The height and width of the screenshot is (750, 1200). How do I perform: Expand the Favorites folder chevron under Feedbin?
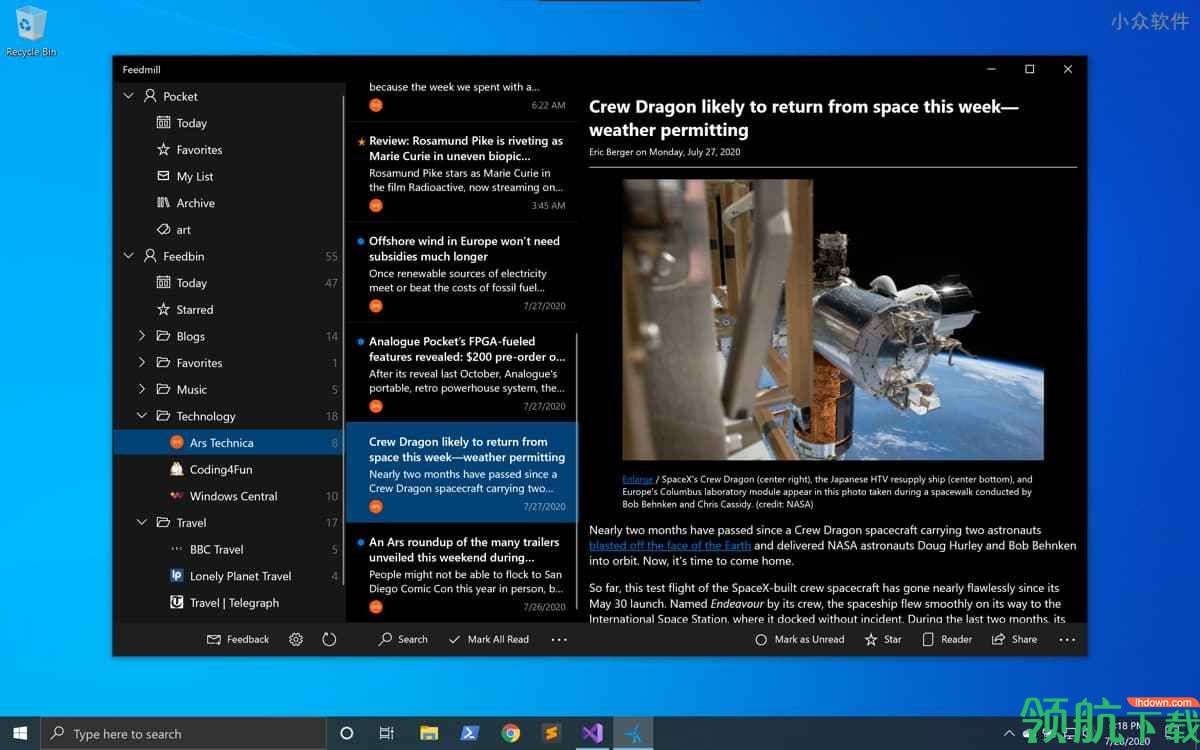(x=142, y=363)
